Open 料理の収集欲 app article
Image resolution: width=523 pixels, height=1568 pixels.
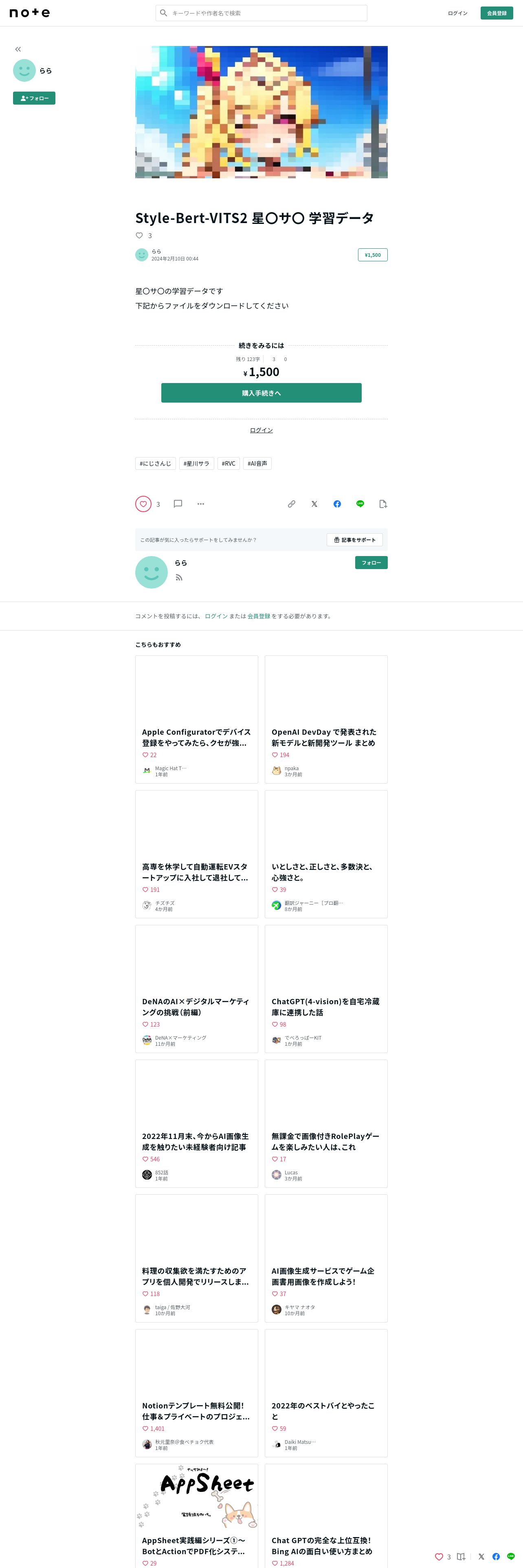197,1258
